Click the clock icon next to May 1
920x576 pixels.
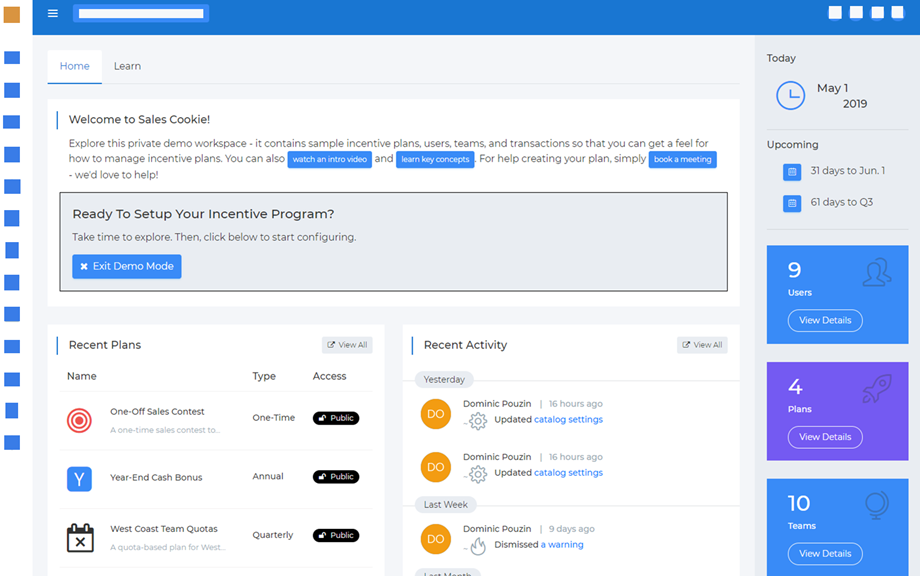[x=790, y=94]
